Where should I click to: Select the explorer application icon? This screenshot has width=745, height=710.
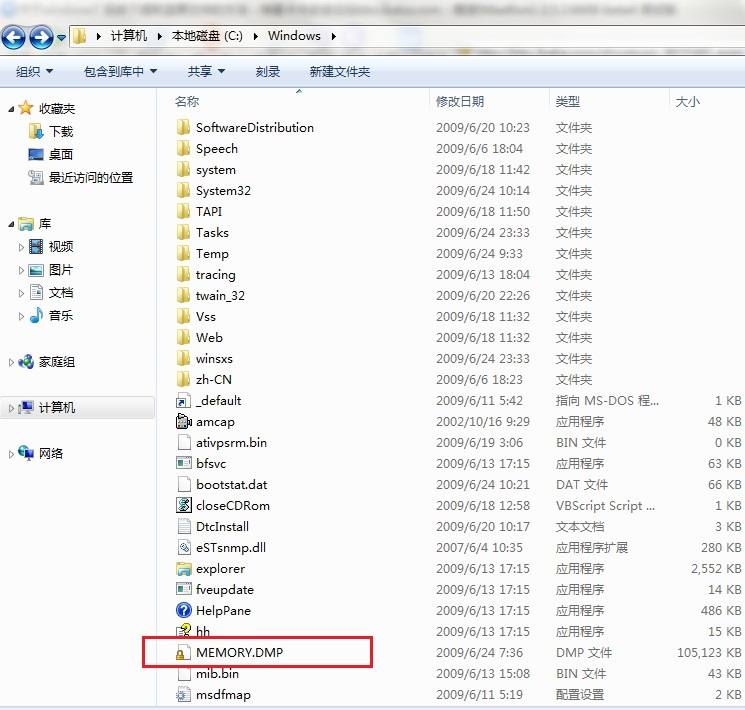click(183, 568)
